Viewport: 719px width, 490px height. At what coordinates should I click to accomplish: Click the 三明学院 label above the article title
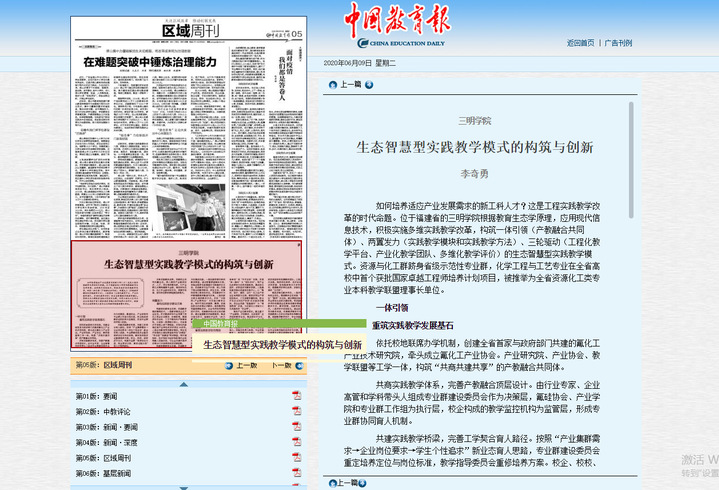tap(475, 121)
